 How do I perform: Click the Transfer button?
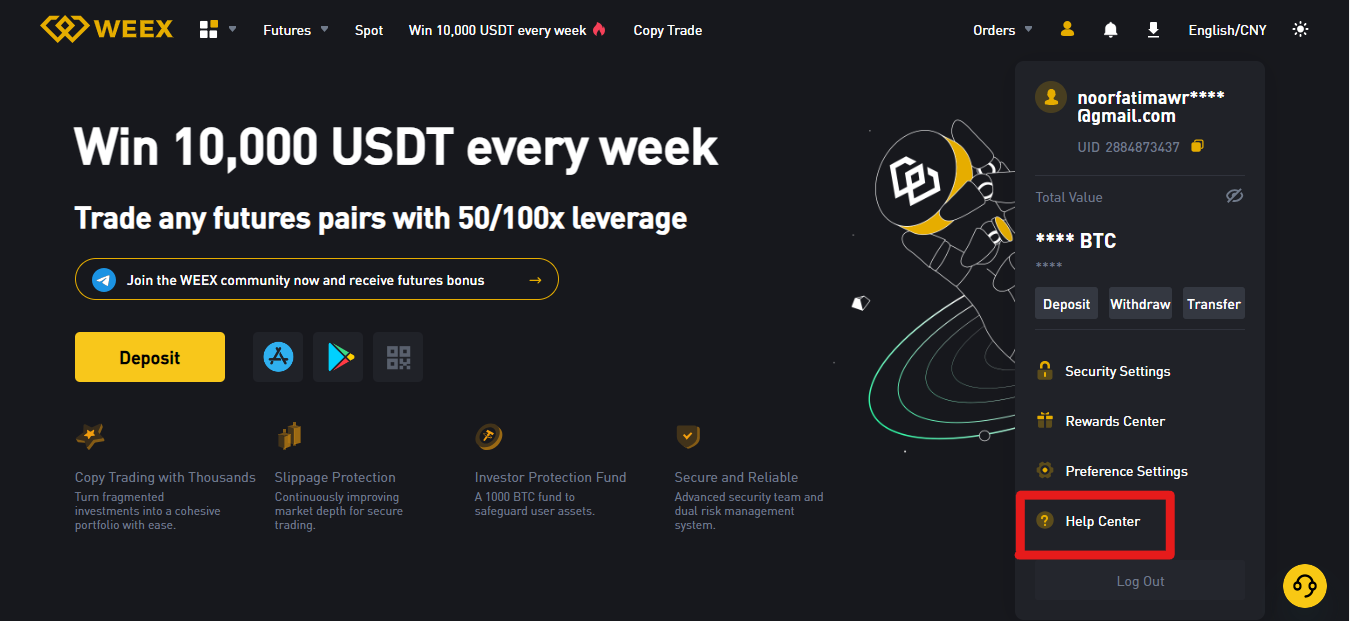click(1214, 304)
